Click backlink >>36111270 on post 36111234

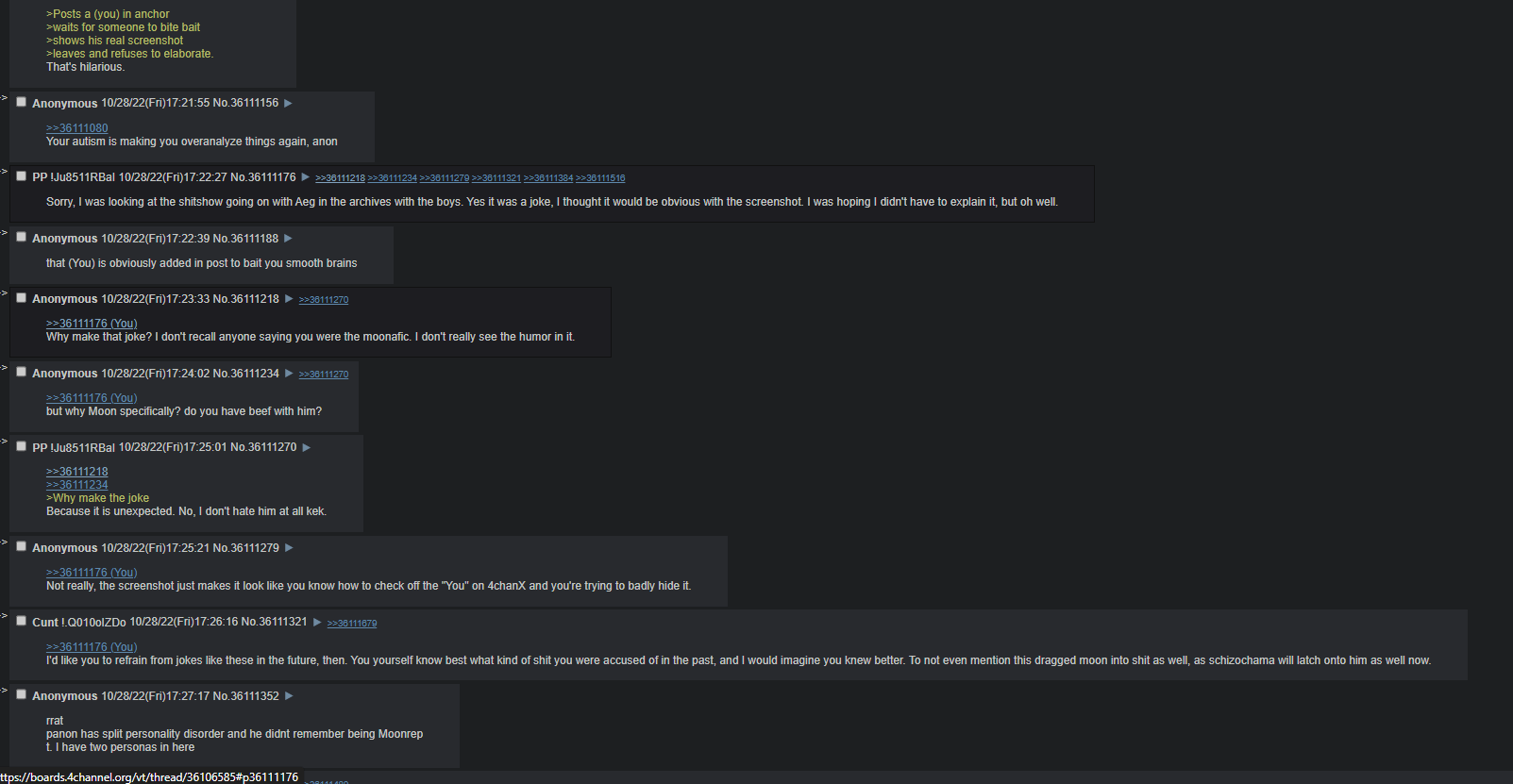click(324, 375)
